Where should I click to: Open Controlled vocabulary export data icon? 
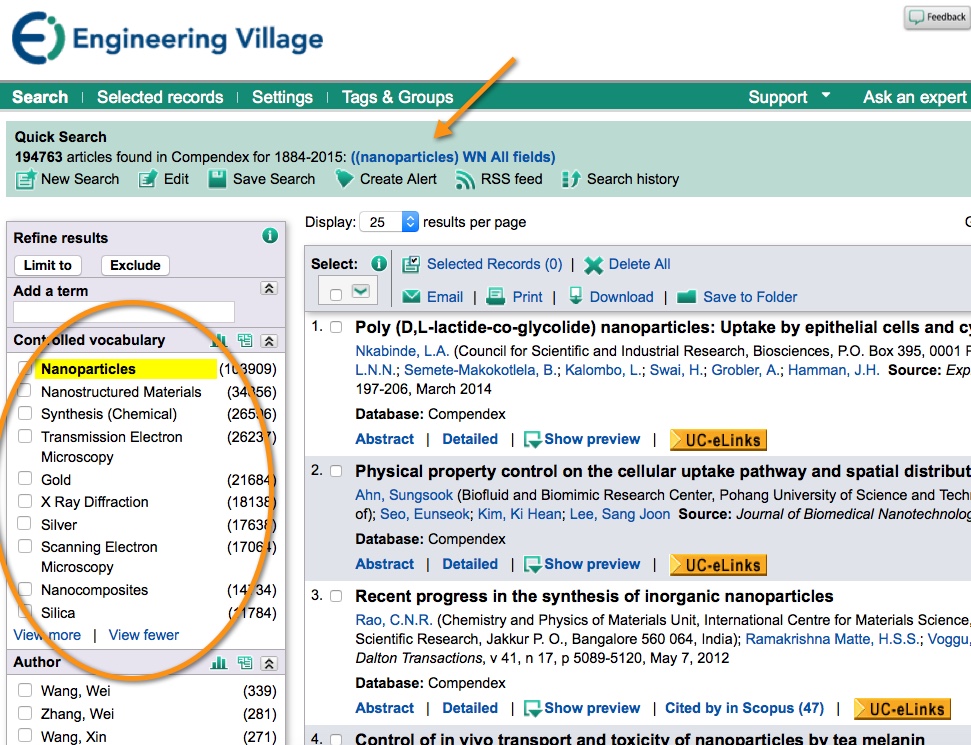[245, 340]
